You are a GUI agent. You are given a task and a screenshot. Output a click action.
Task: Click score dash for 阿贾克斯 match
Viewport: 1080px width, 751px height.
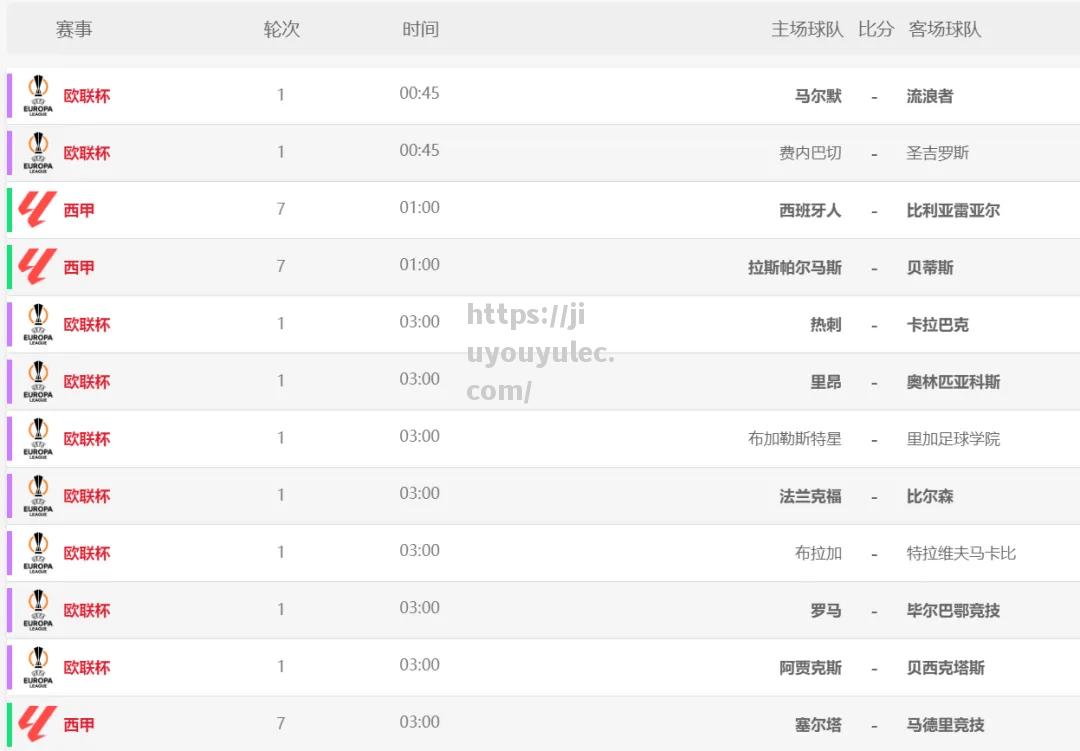point(874,668)
